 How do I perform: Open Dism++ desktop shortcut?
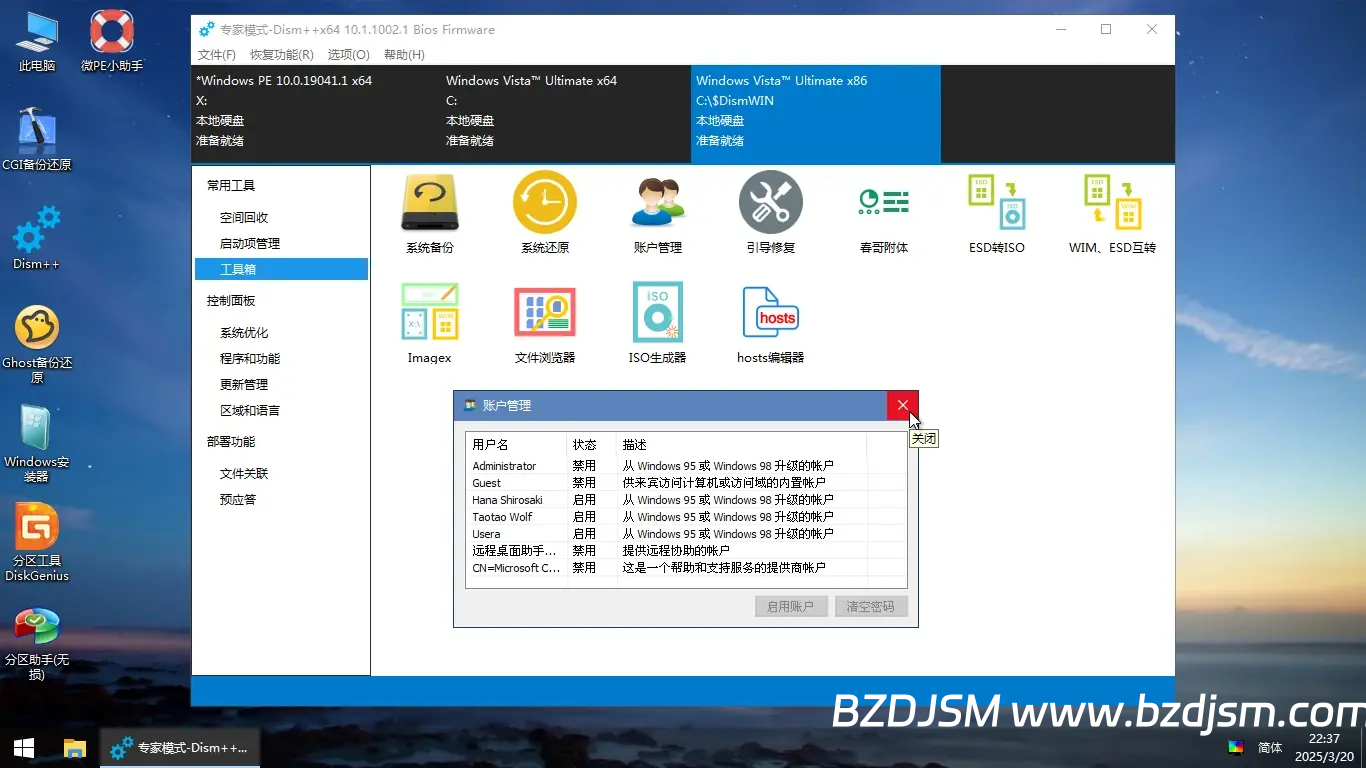37,238
